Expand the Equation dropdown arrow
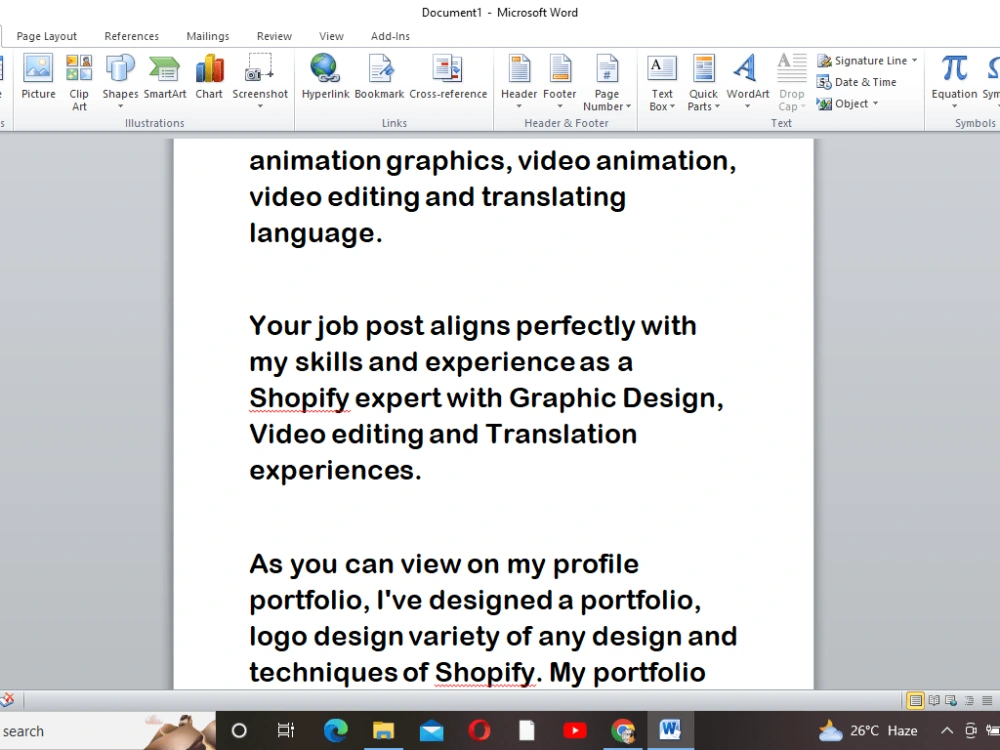Viewport: 1000px width, 750px height. [954, 107]
